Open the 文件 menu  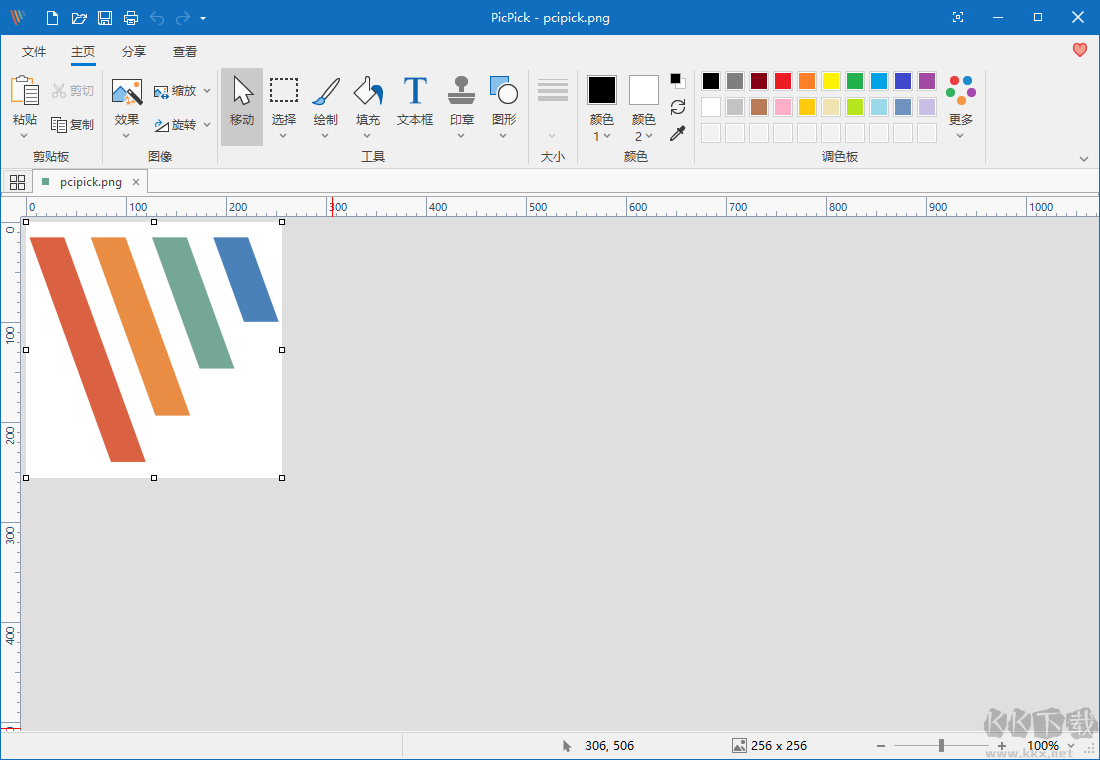(x=34, y=52)
